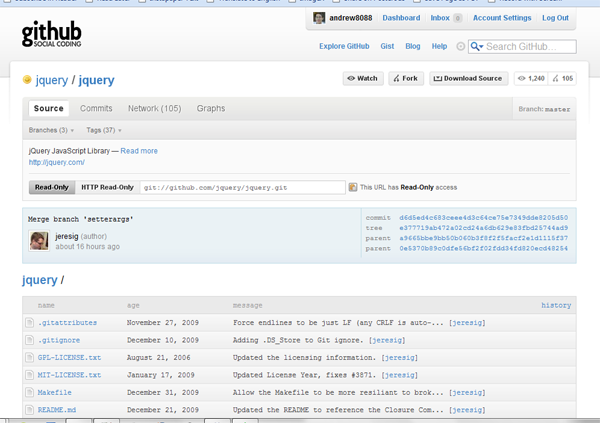The image size is (600, 423).
Task: Select the Read-Only URL toggle
Action: click(52, 187)
